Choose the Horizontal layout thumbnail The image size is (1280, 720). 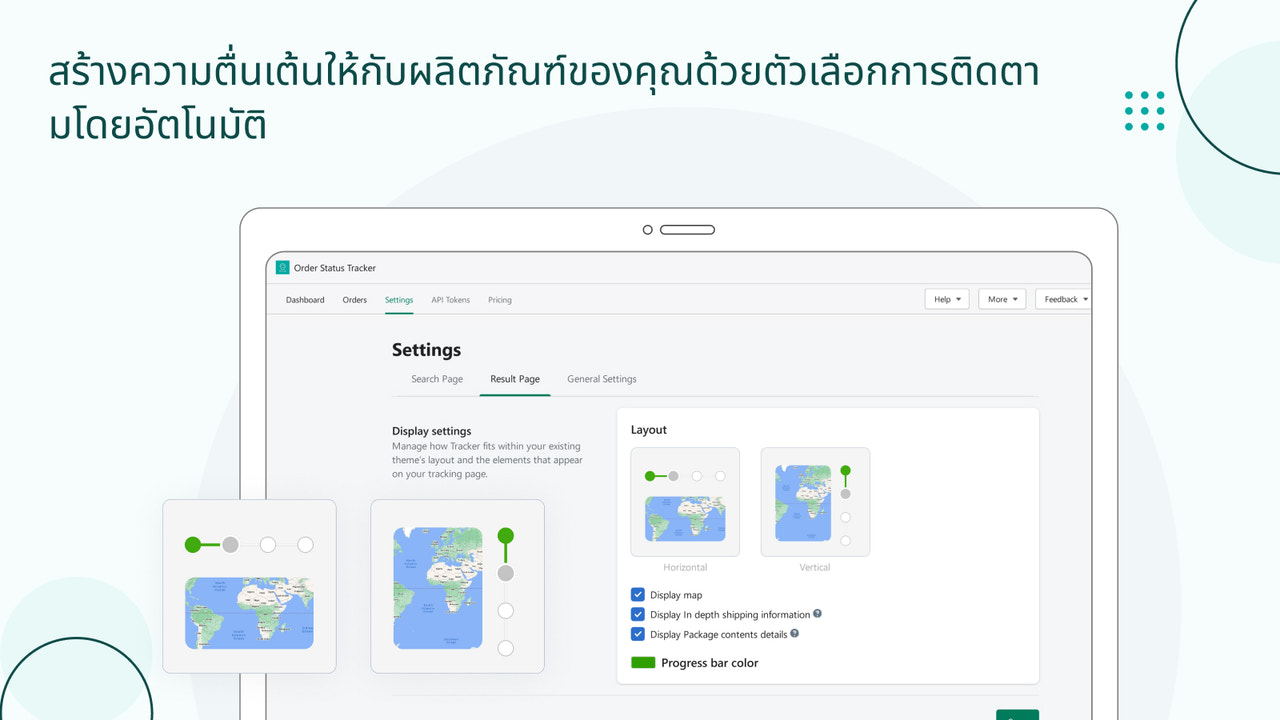click(x=685, y=502)
